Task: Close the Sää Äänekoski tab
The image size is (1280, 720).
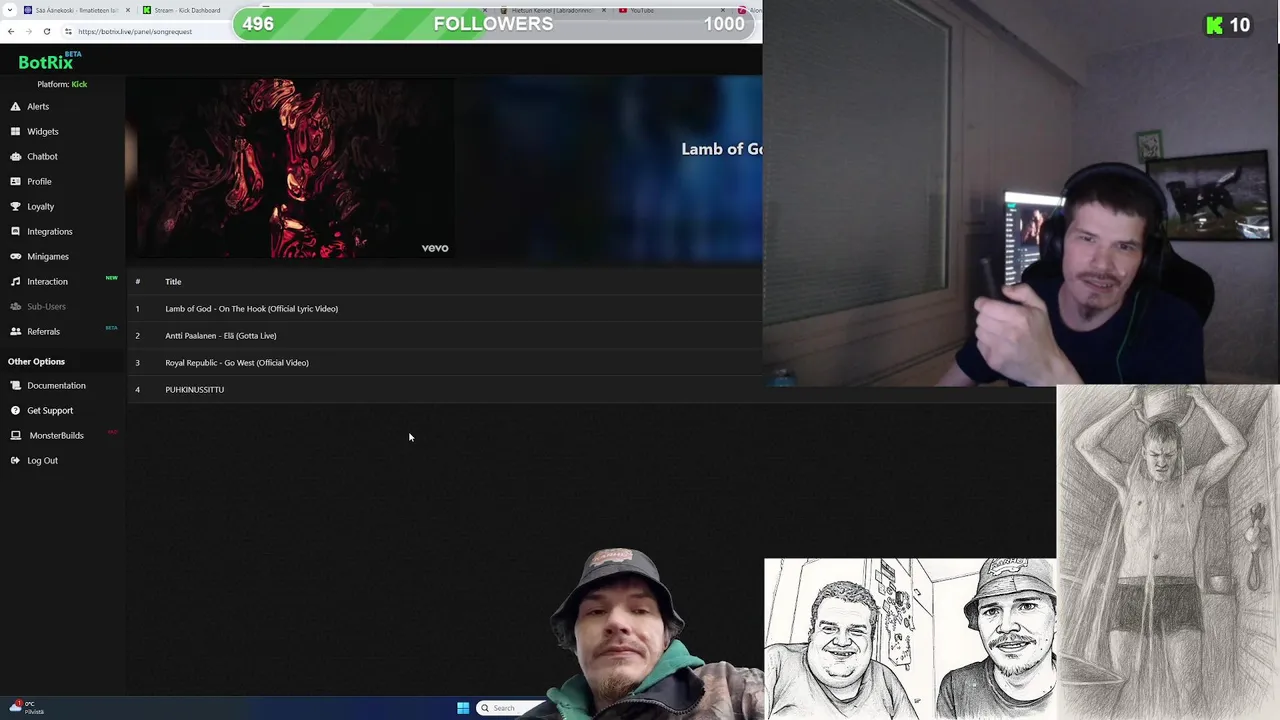Action: click(x=128, y=10)
